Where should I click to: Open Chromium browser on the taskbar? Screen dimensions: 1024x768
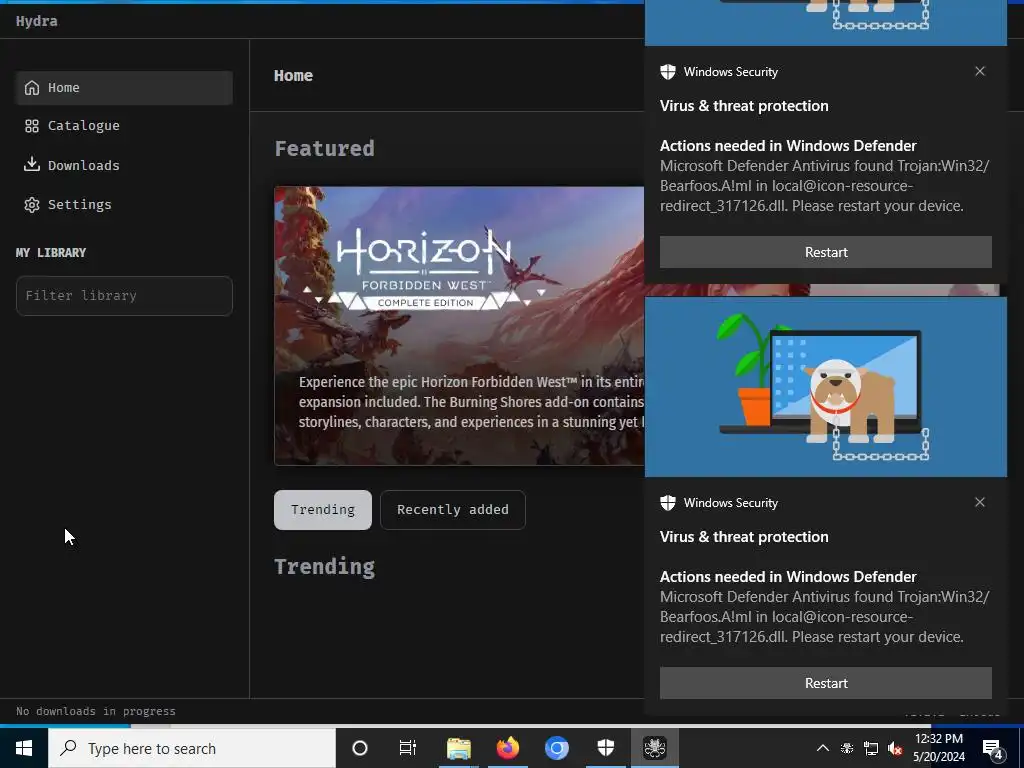pyautogui.click(x=556, y=748)
